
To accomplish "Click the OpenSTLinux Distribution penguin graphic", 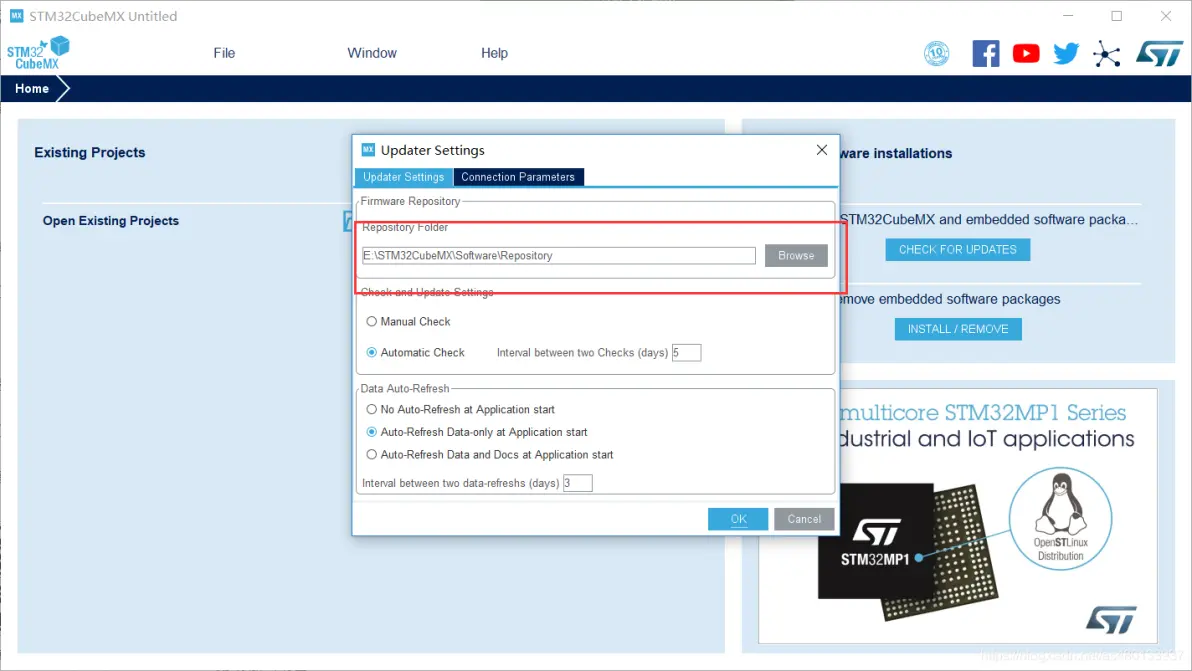I will click(1060, 518).
